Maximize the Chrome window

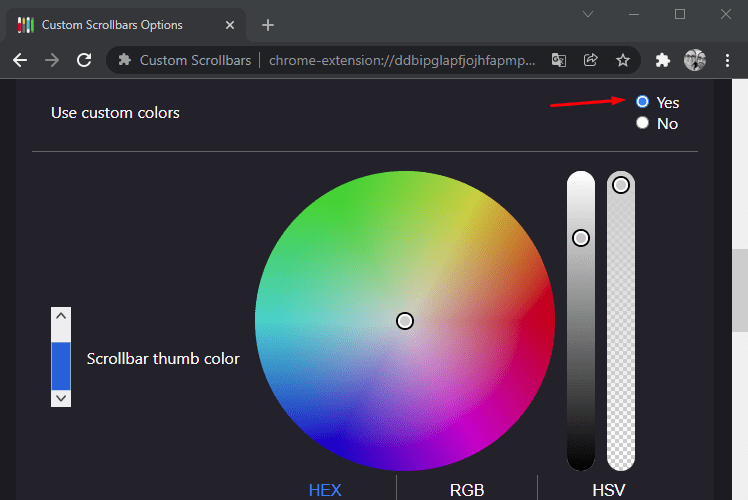pos(680,14)
